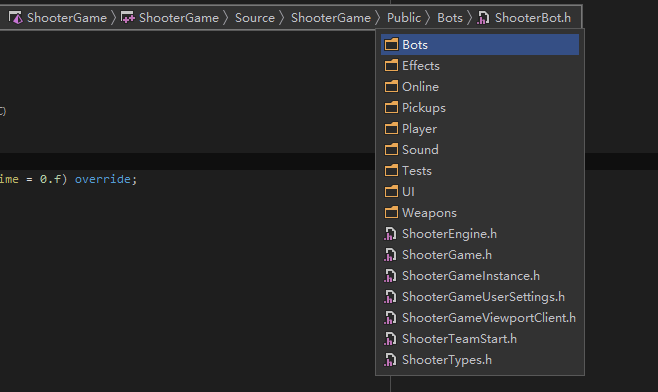This screenshot has width=658, height=392.
Task: Click the Player folder icon
Action: (391, 128)
